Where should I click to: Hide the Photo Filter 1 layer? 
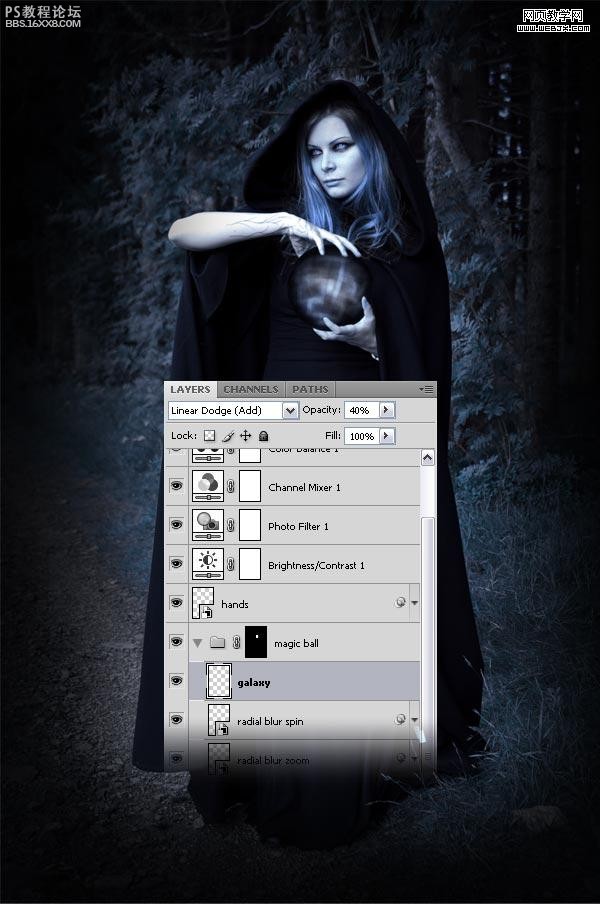click(177, 525)
